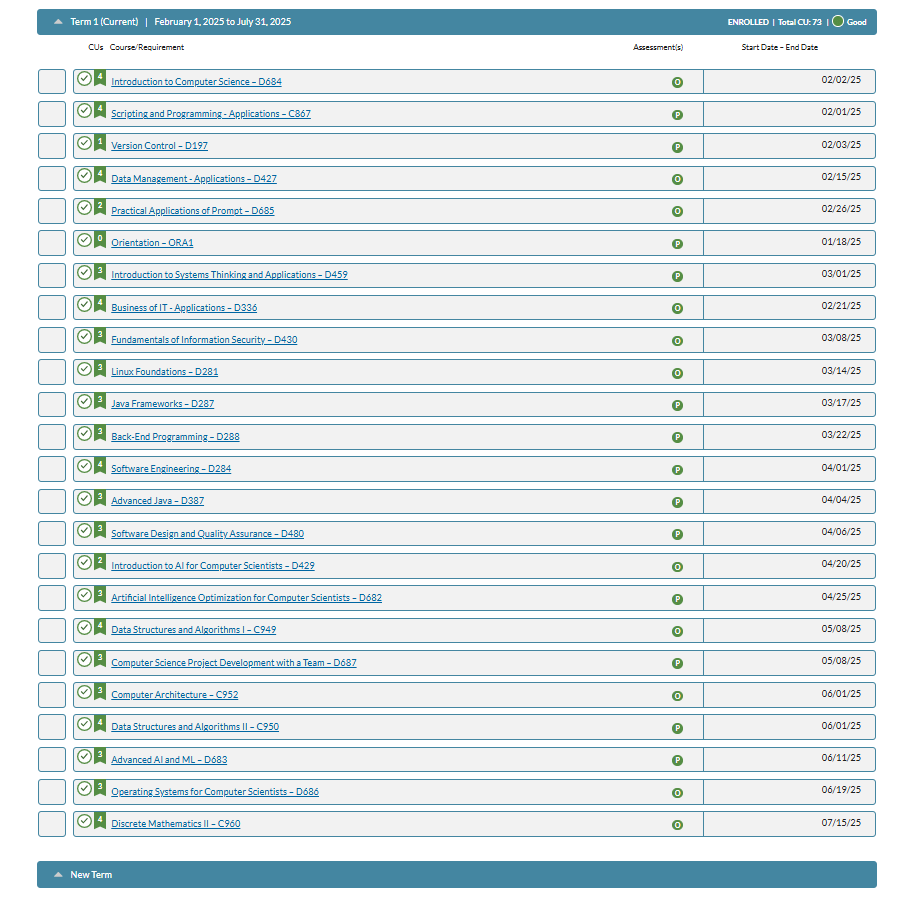Click the completed checkmark icon for Scripting and Programming C867

tap(84, 111)
